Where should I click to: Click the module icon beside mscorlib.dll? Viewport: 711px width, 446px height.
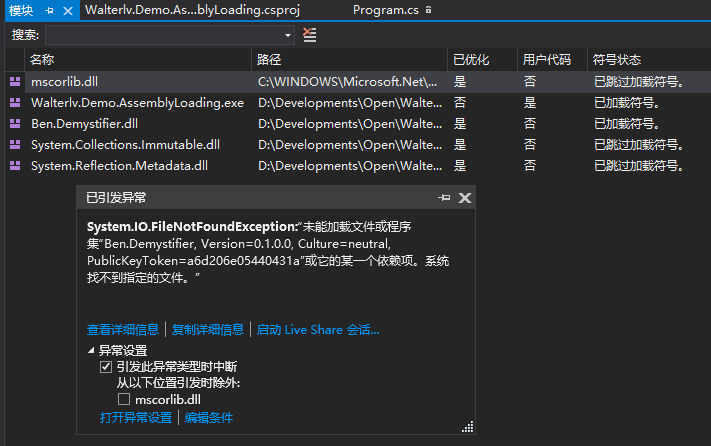click(15, 81)
